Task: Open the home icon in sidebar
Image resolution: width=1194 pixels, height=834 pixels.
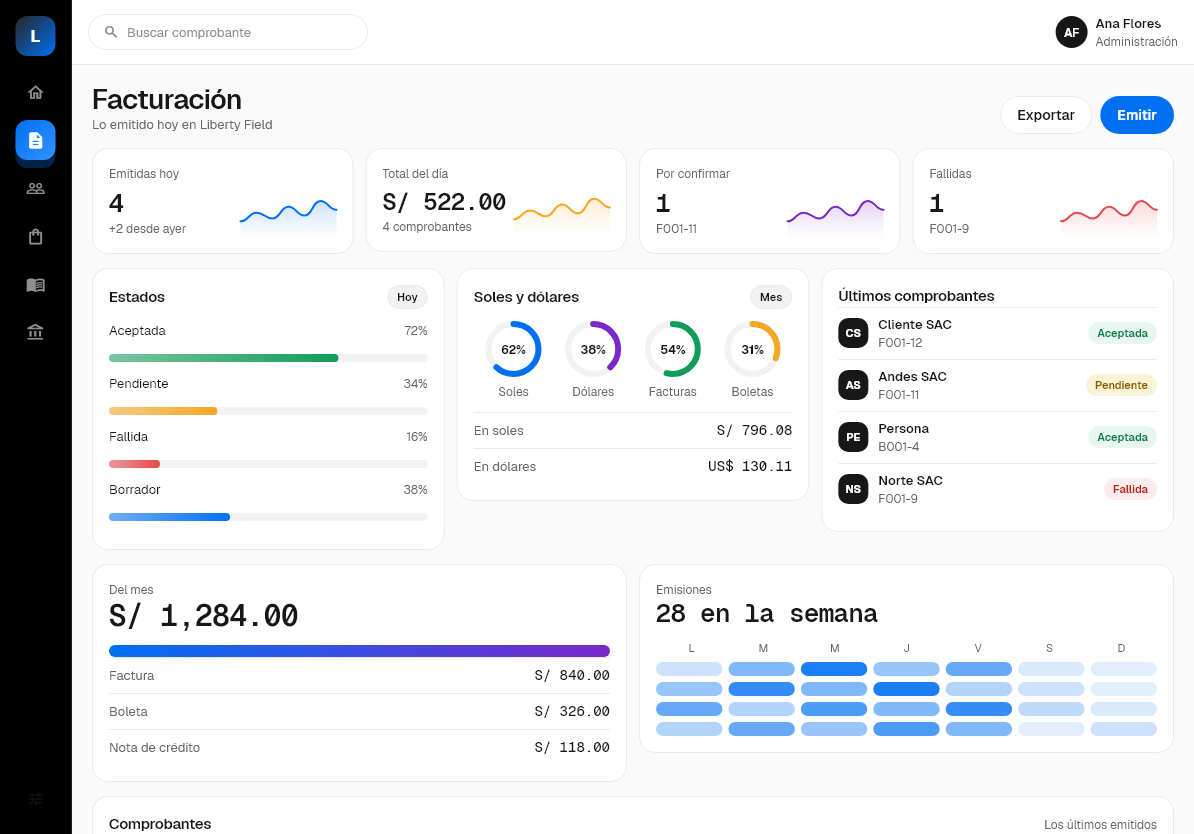Action: click(35, 93)
